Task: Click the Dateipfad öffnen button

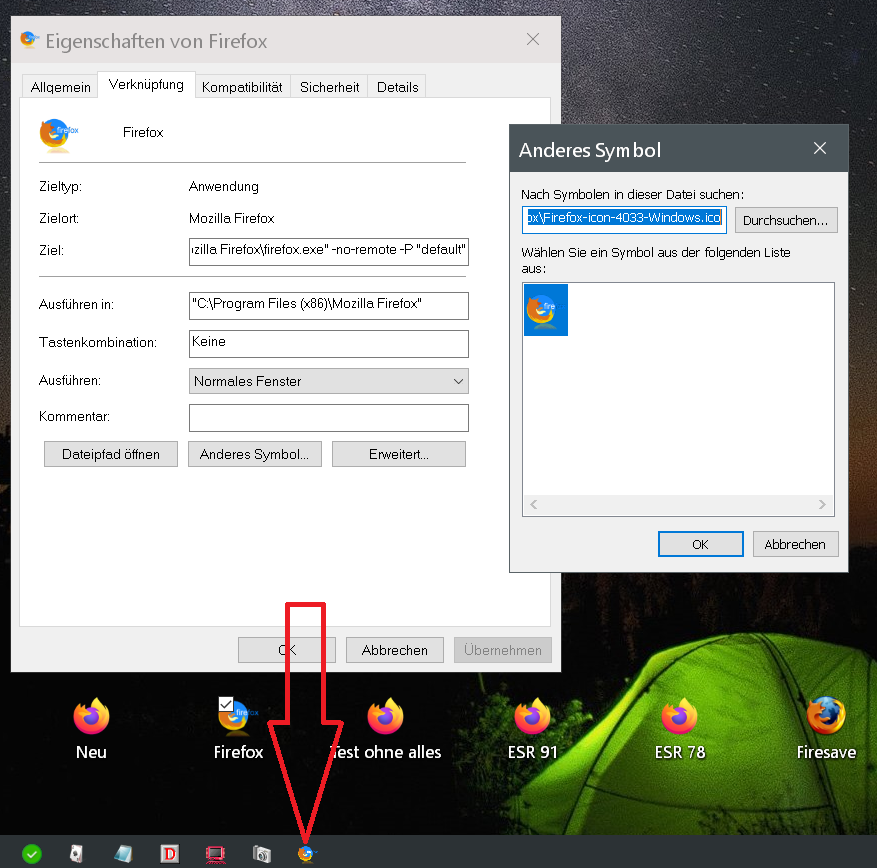Action: click(x=111, y=454)
